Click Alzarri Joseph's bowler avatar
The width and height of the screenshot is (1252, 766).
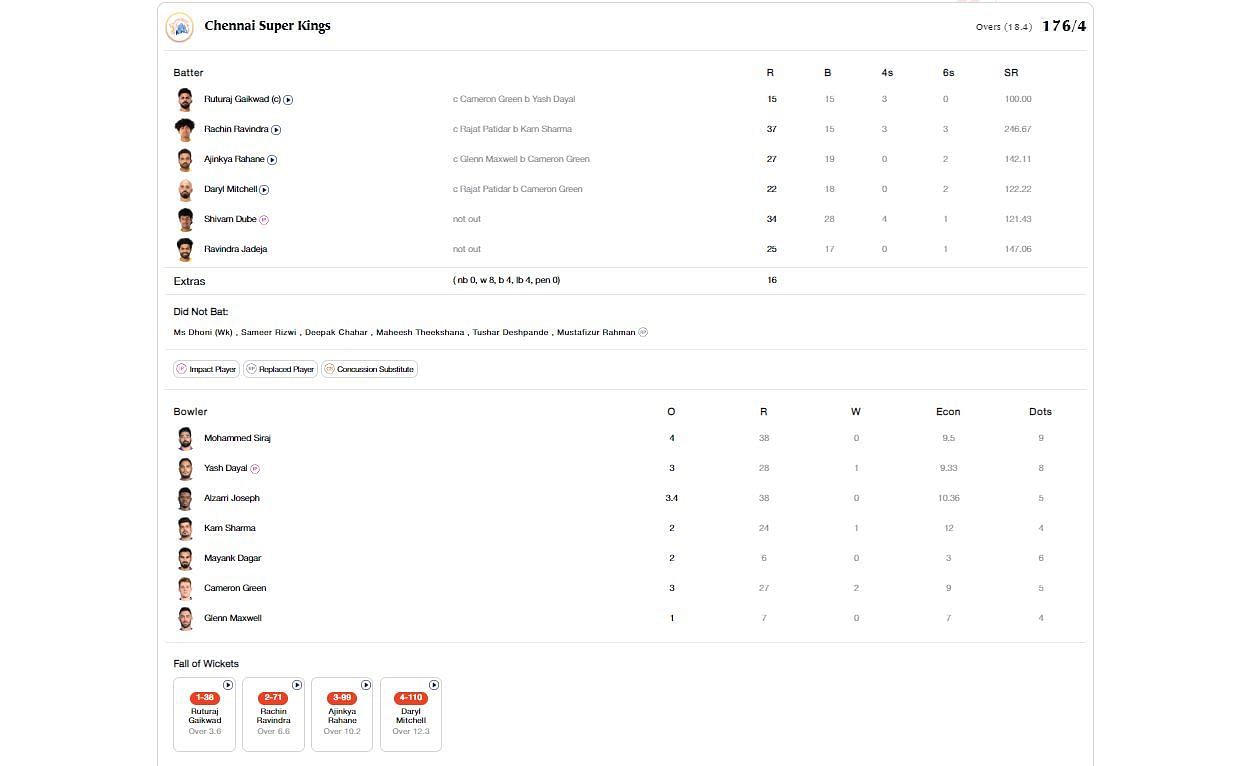(x=185, y=498)
